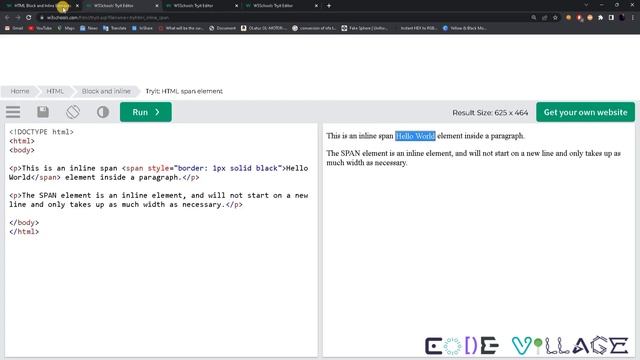Image resolution: width=640 pixels, height=360 pixels.
Task: Open the Fake Sphere bookmark
Action: (x=364, y=28)
